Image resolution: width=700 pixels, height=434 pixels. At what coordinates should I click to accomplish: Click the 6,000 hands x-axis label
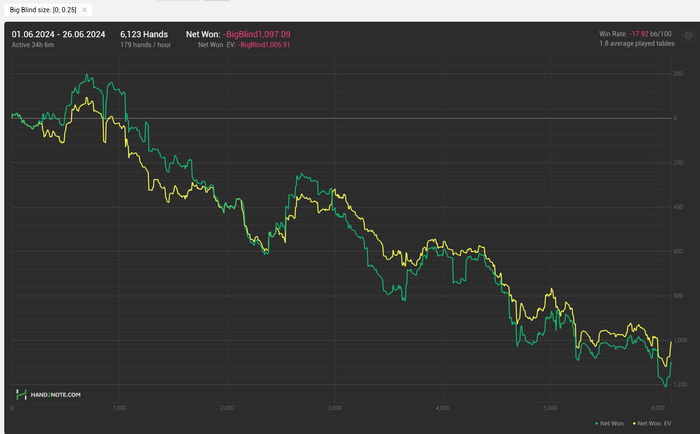(x=658, y=408)
